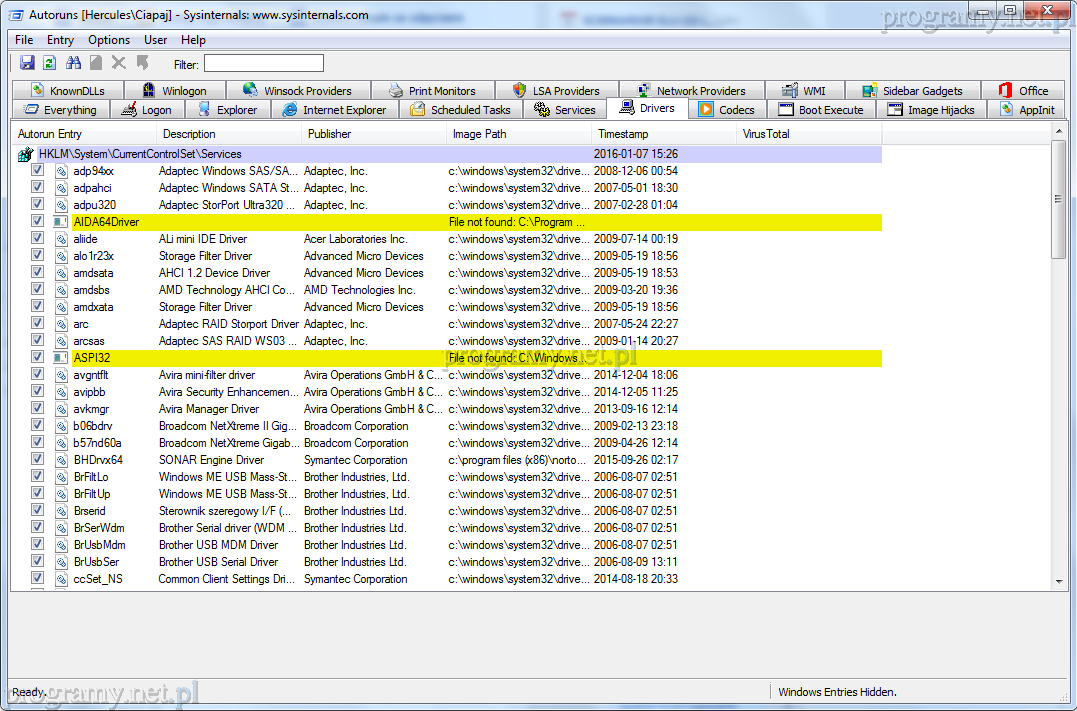Screen dimensions: 1077x711
Task: Switch to the Logon tab
Action: coord(146,110)
